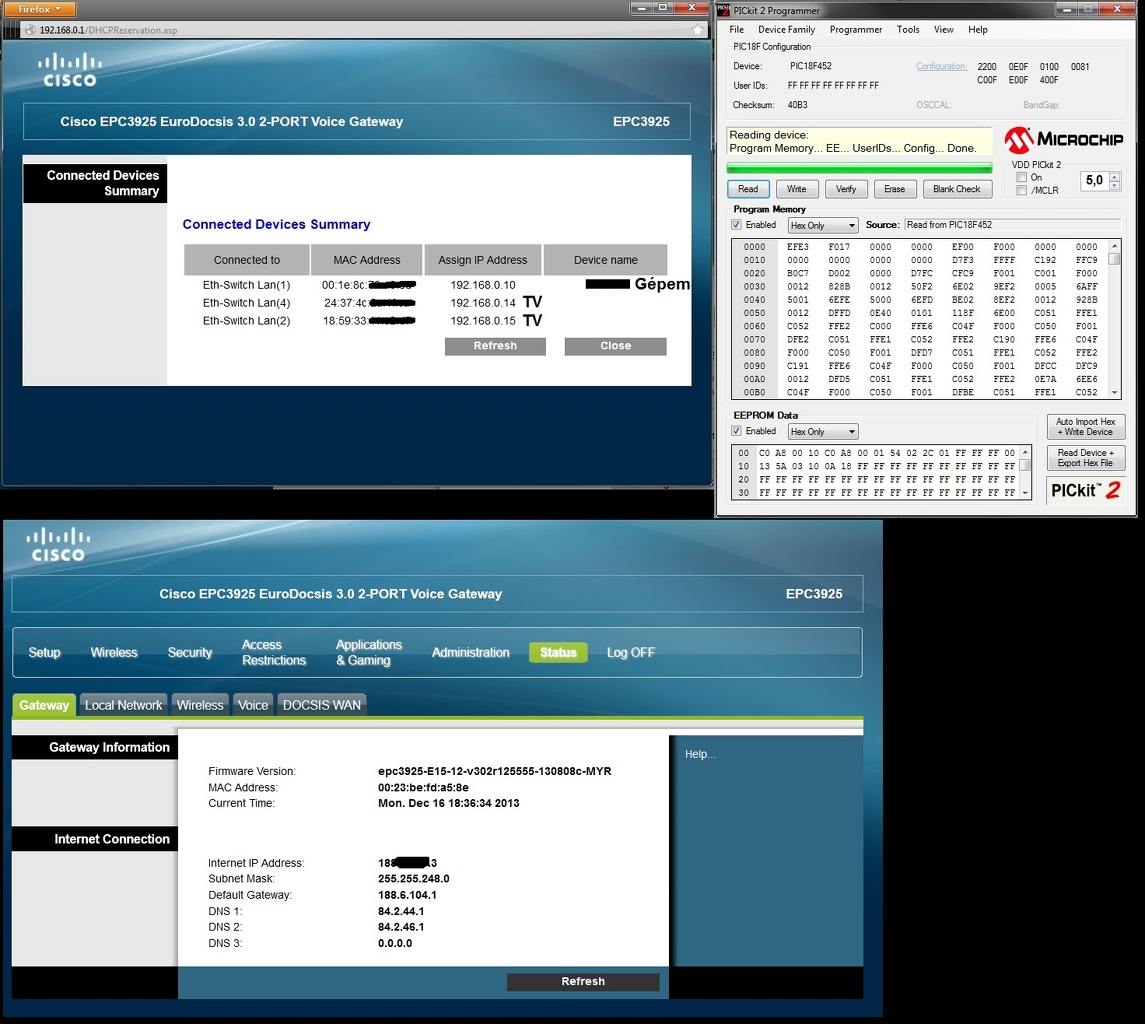Select the Gateway sub-tab
This screenshot has height=1024, width=1145.
44,706
